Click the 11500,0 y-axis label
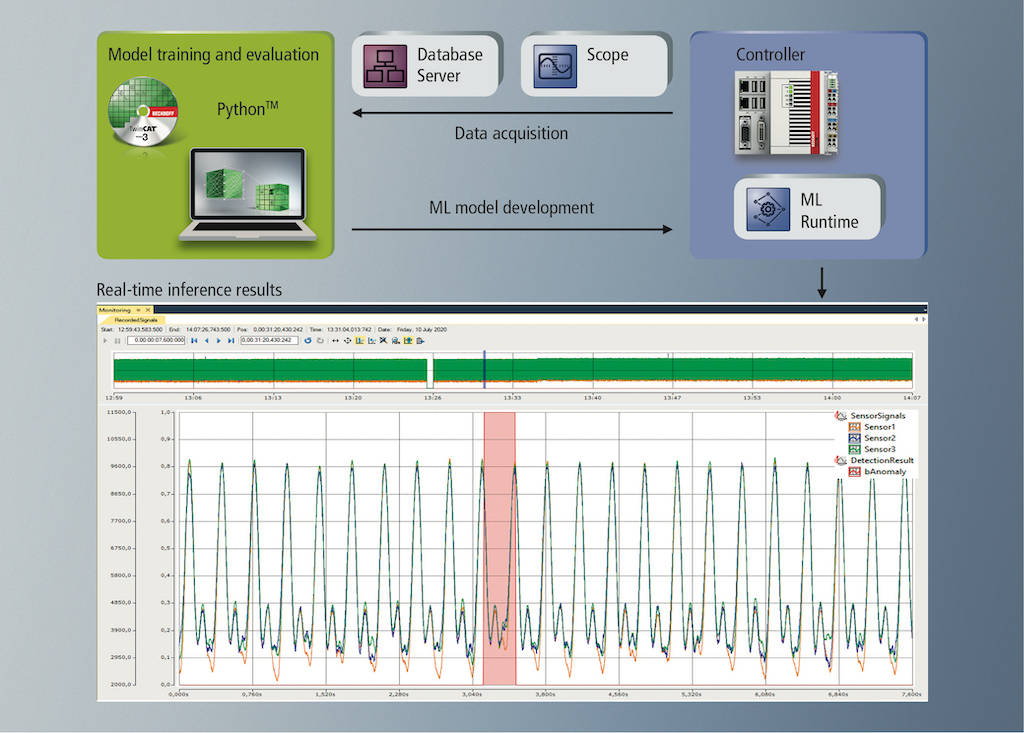The image size is (1024, 733). pyautogui.click(x=119, y=412)
